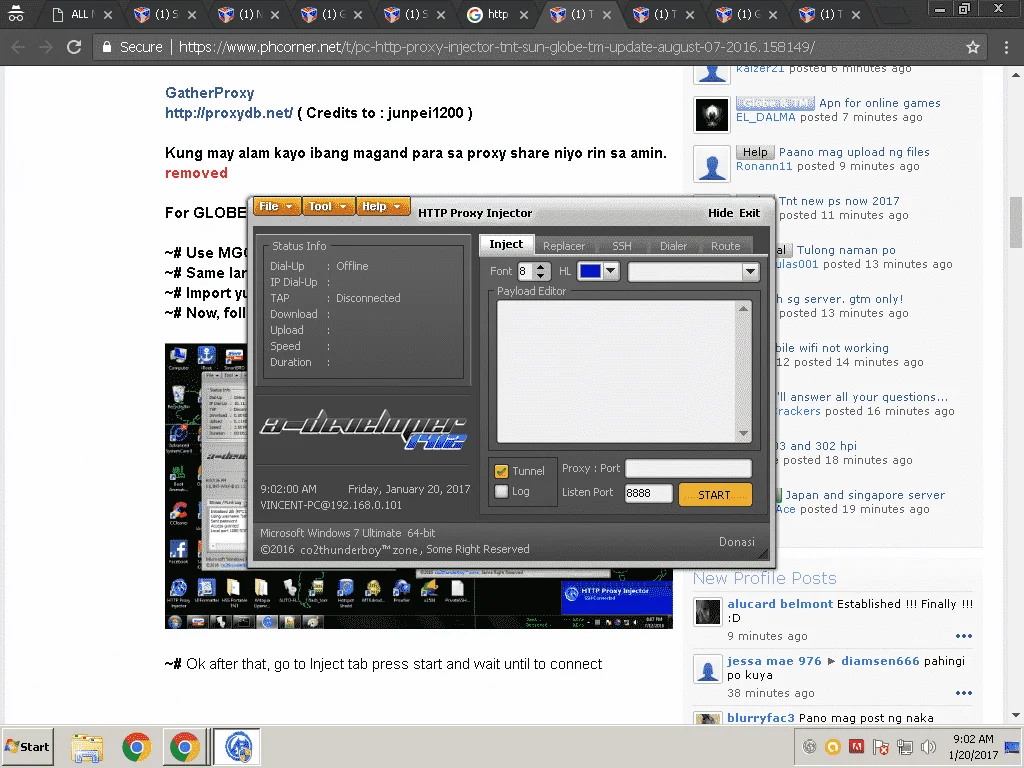
Task: Click the red Adobe tray icon
Action: (x=856, y=746)
